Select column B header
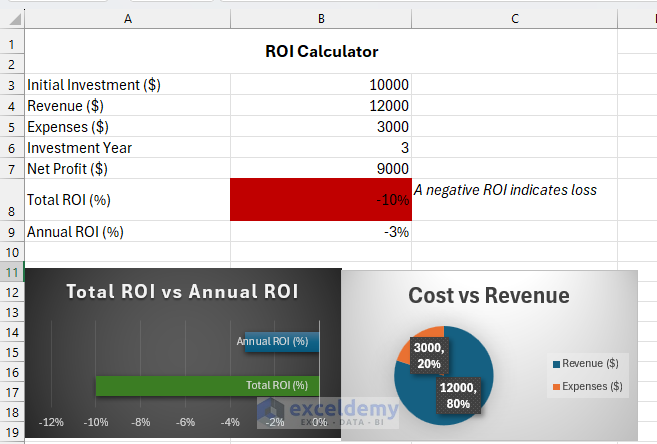The width and height of the screenshot is (657, 444). click(321, 19)
